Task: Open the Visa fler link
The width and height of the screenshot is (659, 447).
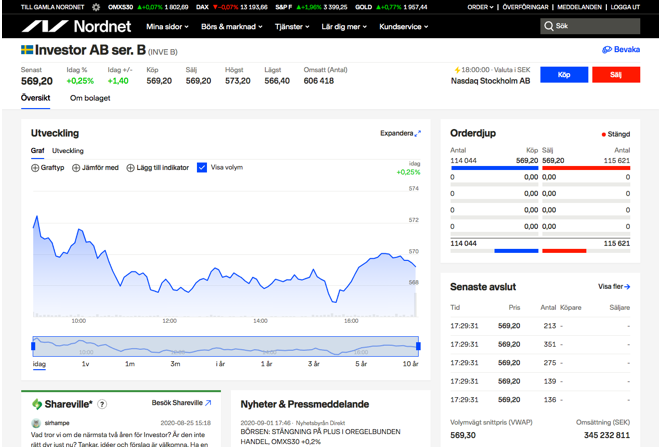Action: pyautogui.click(x=614, y=287)
